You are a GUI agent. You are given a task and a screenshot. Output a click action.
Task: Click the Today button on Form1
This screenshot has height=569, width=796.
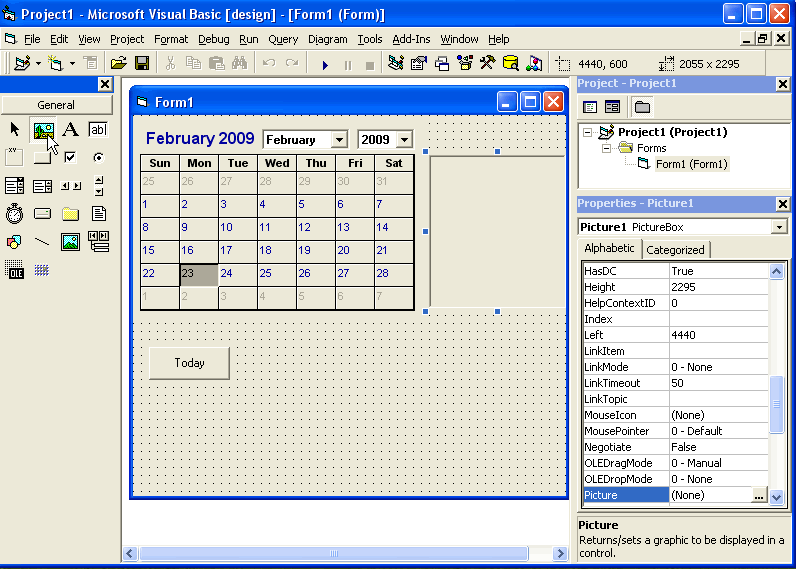pyautogui.click(x=189, y=363)
